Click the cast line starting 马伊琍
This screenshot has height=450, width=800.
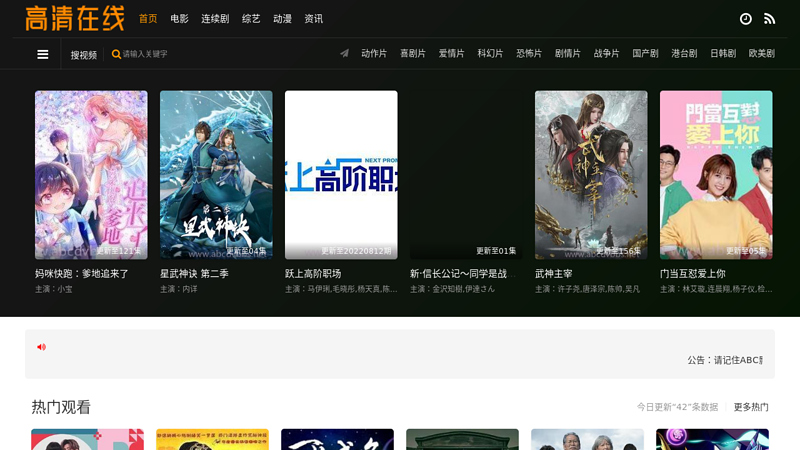click(x=341, y=289)
